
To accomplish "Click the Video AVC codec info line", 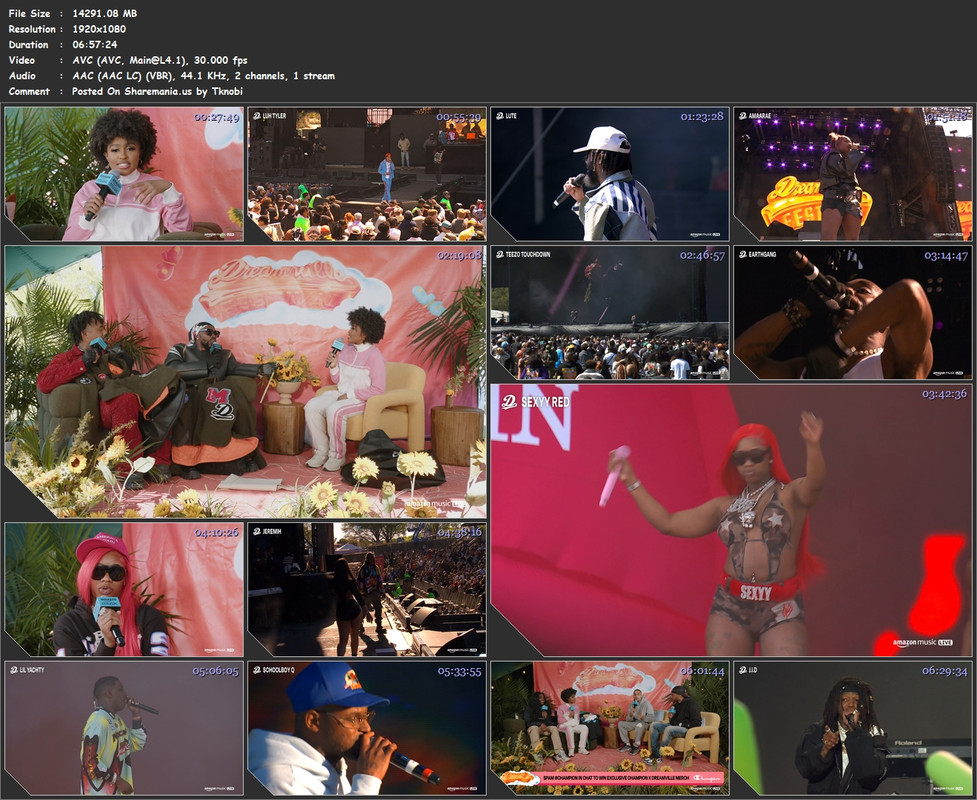I will [160, 60].
